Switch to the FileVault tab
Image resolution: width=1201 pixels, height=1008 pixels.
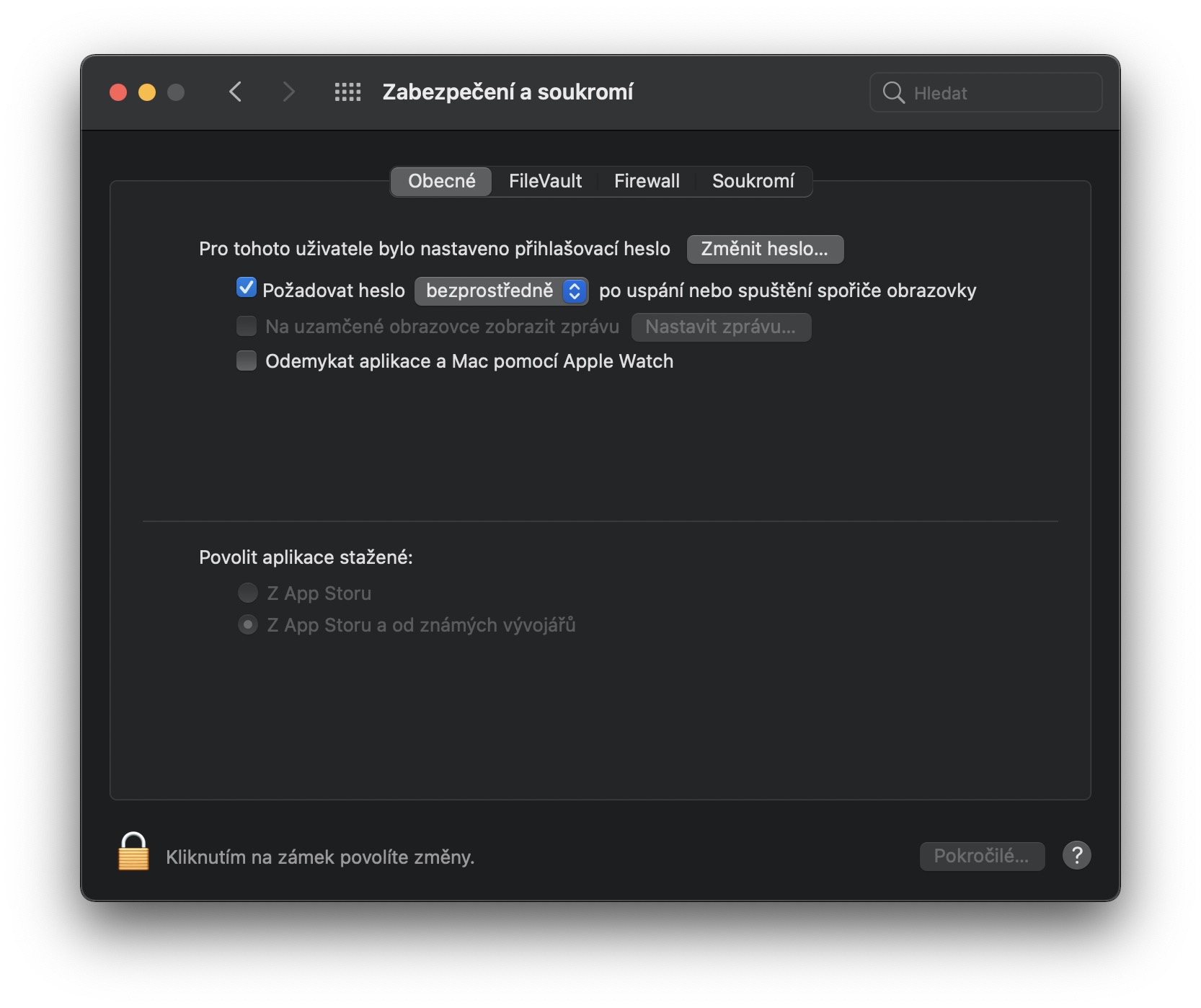(x=545, y=181)
